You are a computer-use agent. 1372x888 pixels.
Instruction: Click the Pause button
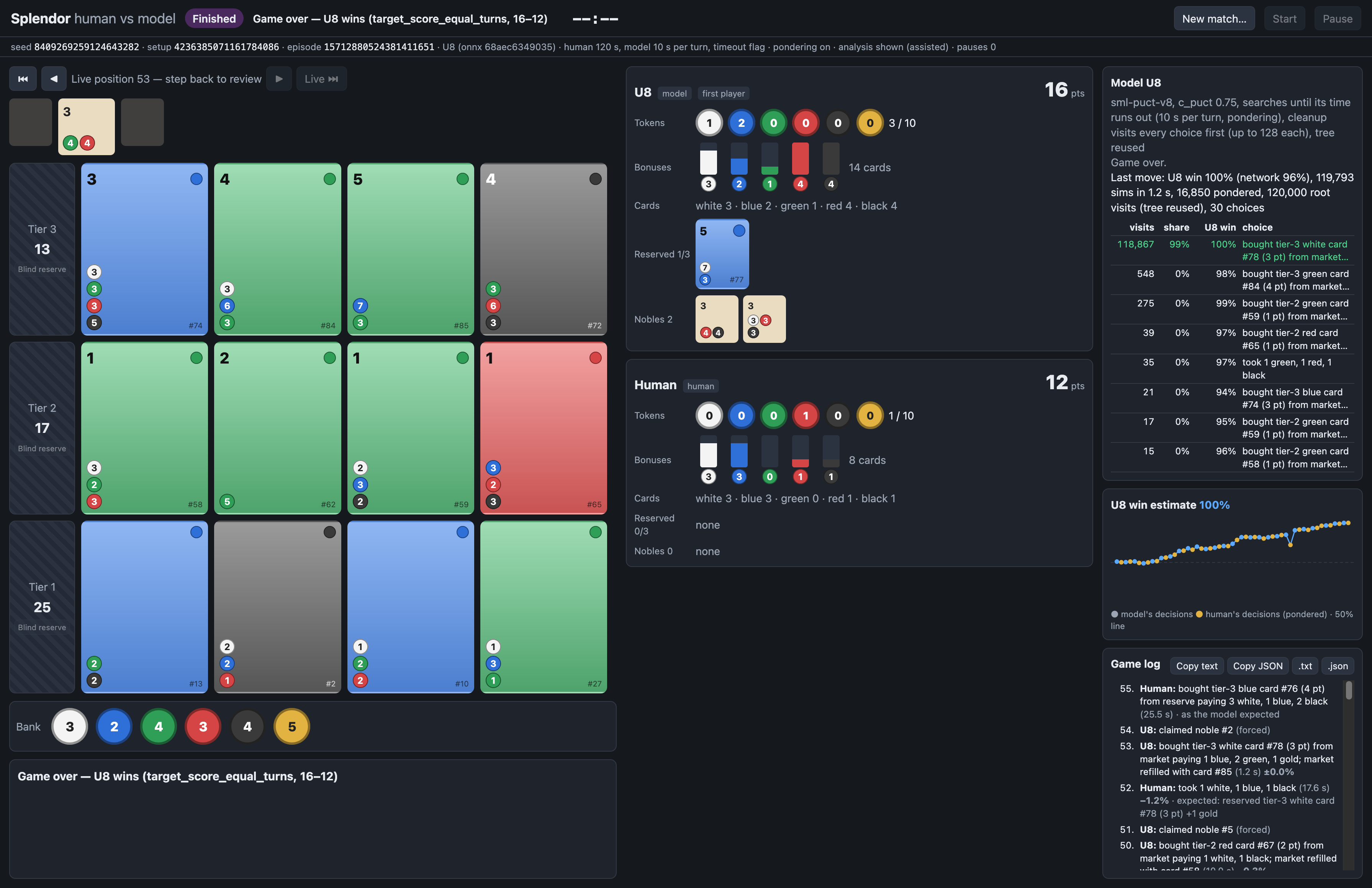click(1338, 19)
